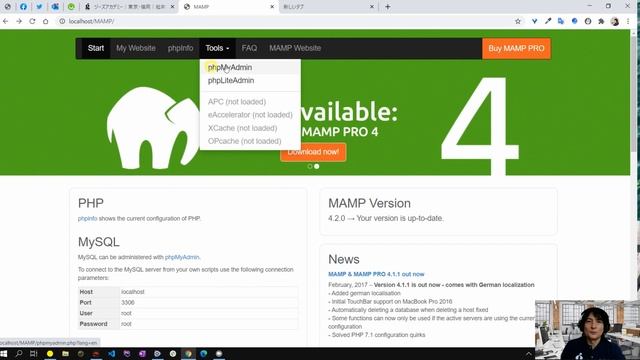Open My Website in the navbar

[136, 48]
